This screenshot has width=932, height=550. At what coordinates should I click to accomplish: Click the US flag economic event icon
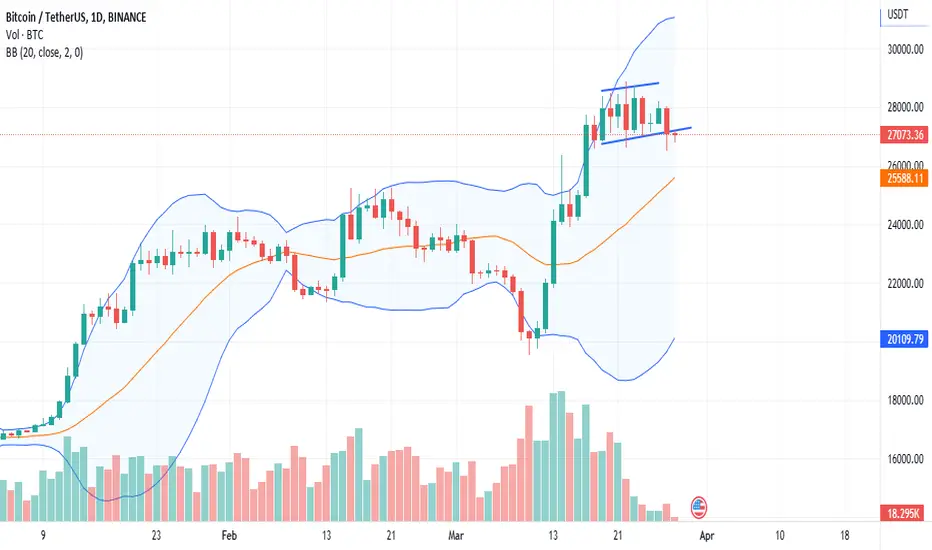698,508
